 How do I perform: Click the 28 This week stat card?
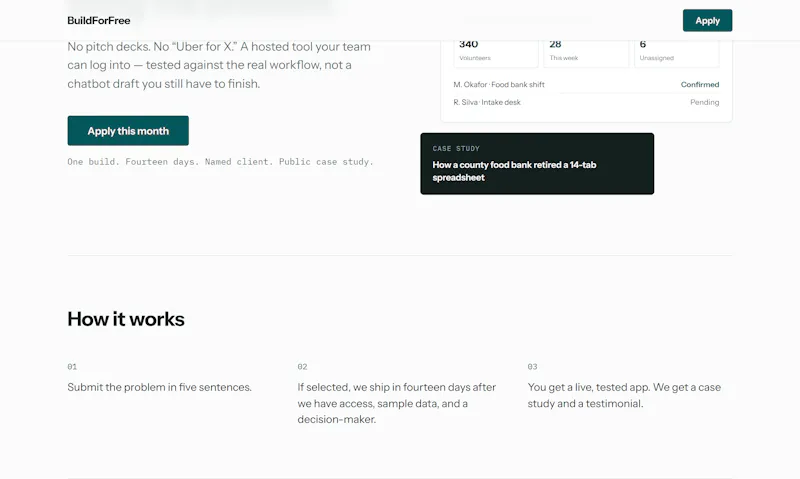click(x=586, y=54)
